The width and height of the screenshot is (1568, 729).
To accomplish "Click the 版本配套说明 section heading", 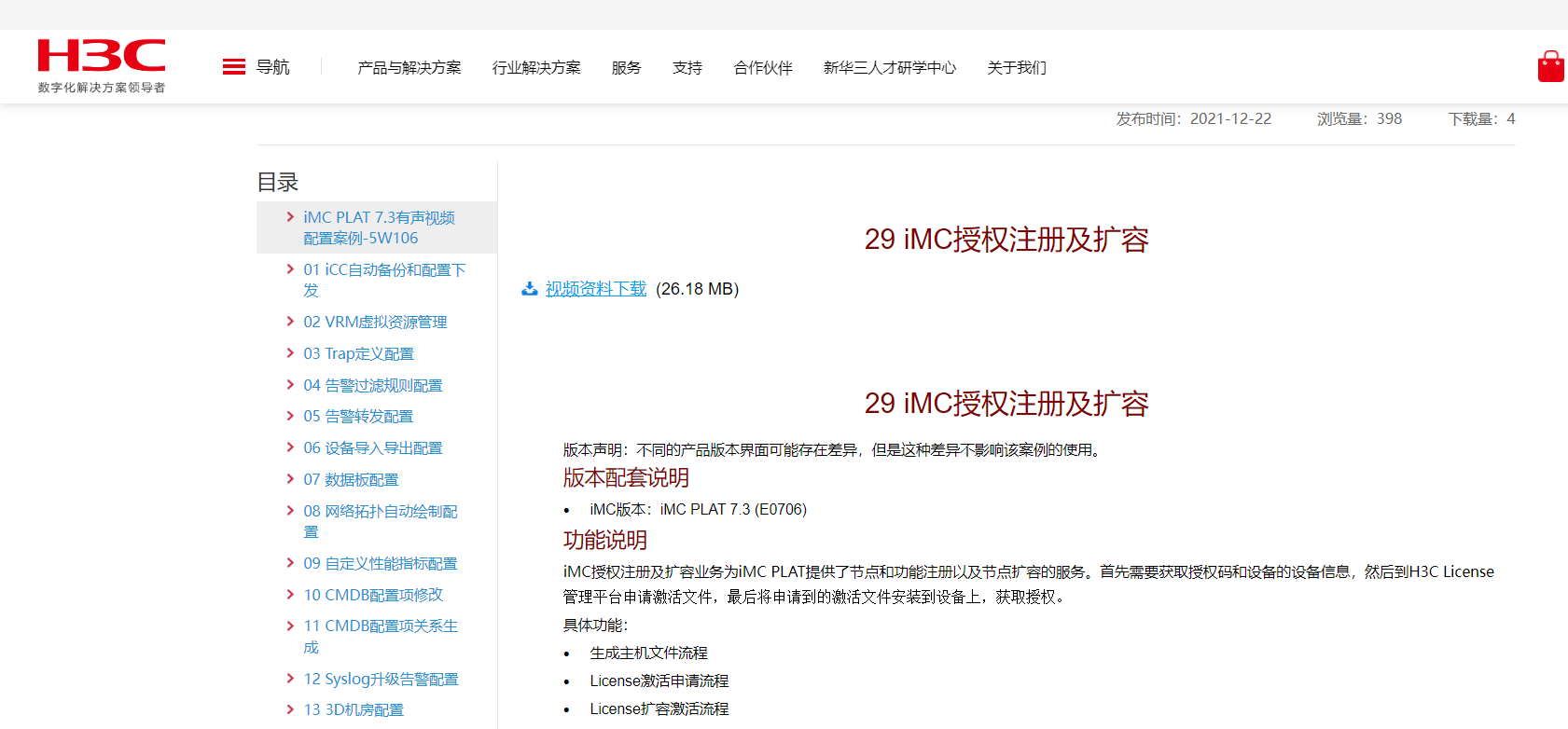I will click(626, 478).
